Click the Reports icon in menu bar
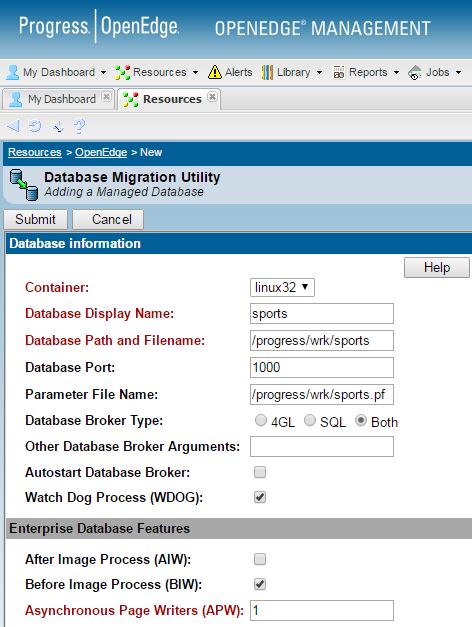Screen dimensions: 472x627 click(x=339, y=72)
